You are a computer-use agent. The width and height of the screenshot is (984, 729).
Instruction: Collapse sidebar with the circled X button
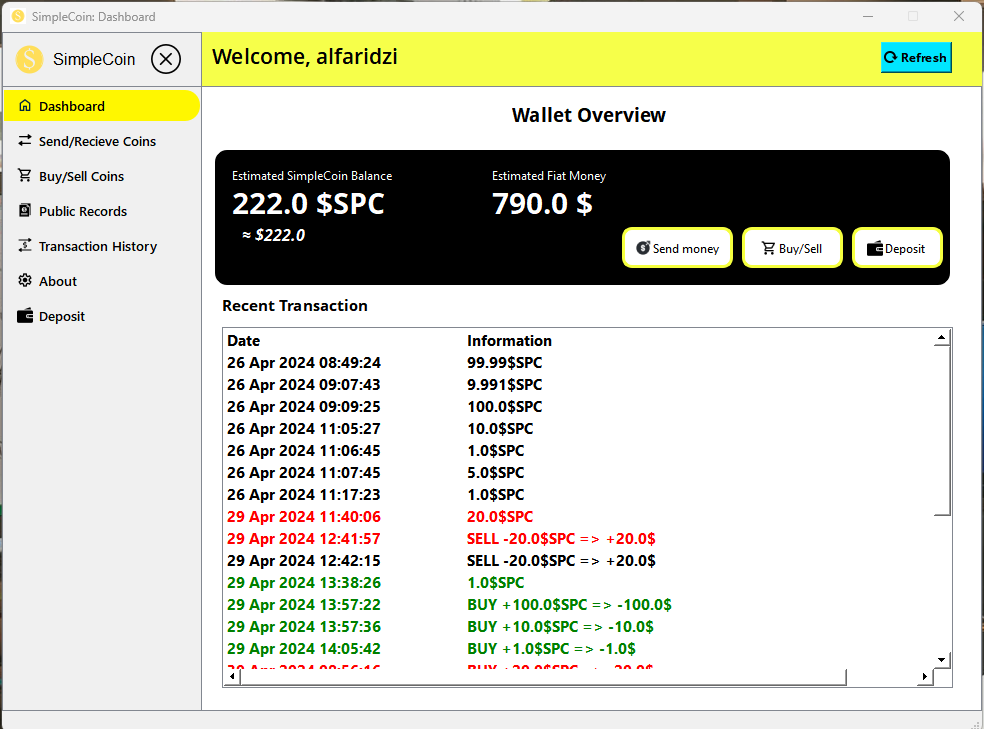coord(166,59)
